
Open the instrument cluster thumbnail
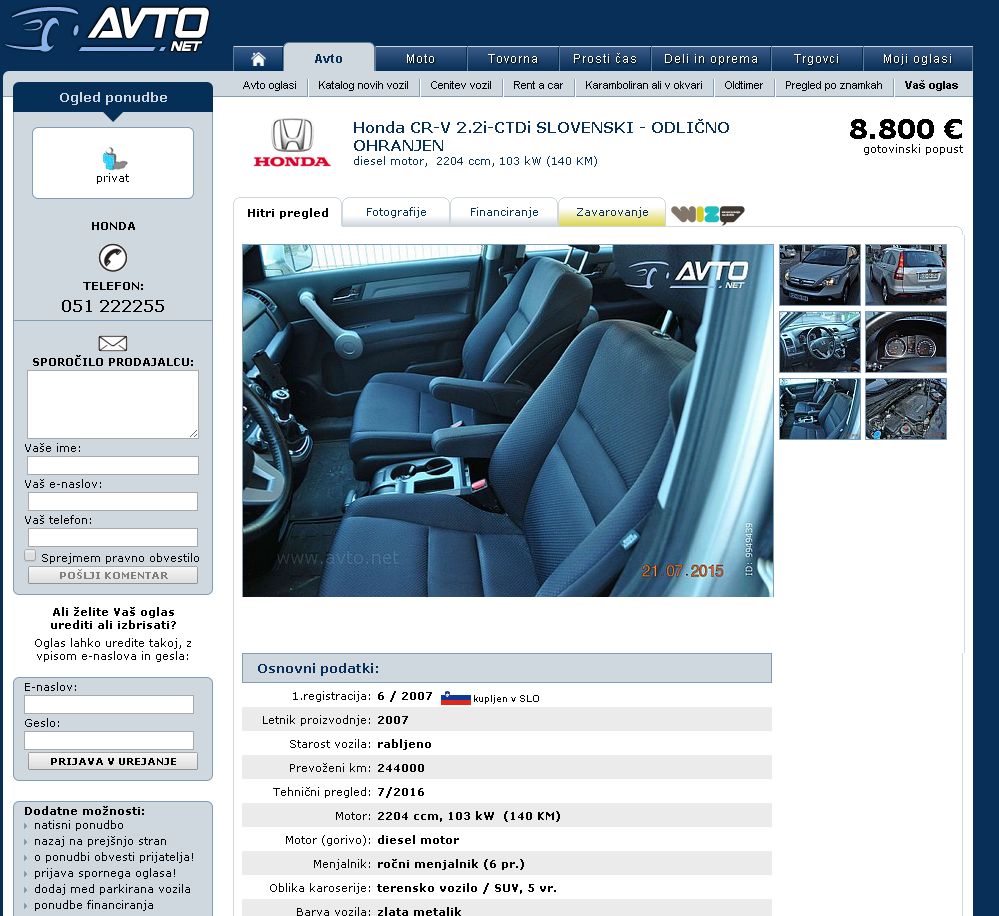tap(906, 342)
